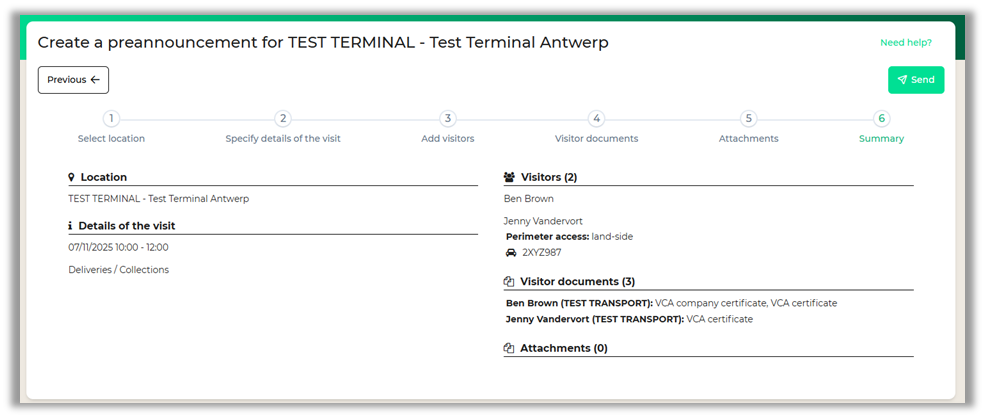Click the Attachments section icon

pos(509,348)
